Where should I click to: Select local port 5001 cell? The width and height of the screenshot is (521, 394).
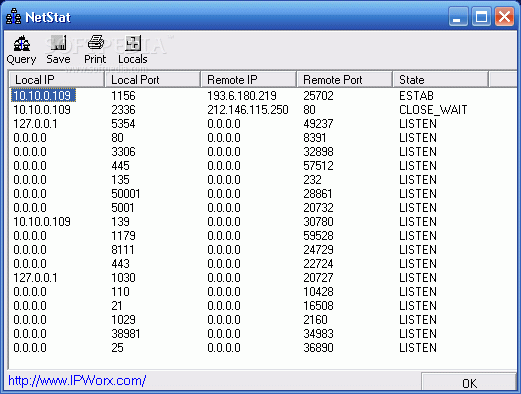[x=123, y=208]
